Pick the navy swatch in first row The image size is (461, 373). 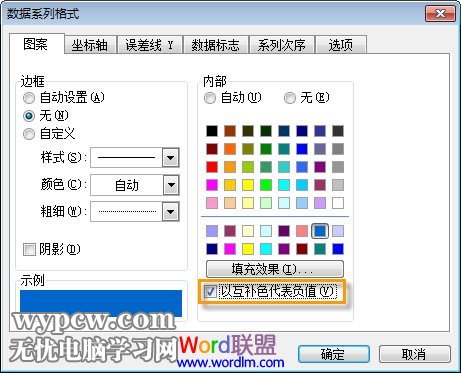click(x=302, y=131)
